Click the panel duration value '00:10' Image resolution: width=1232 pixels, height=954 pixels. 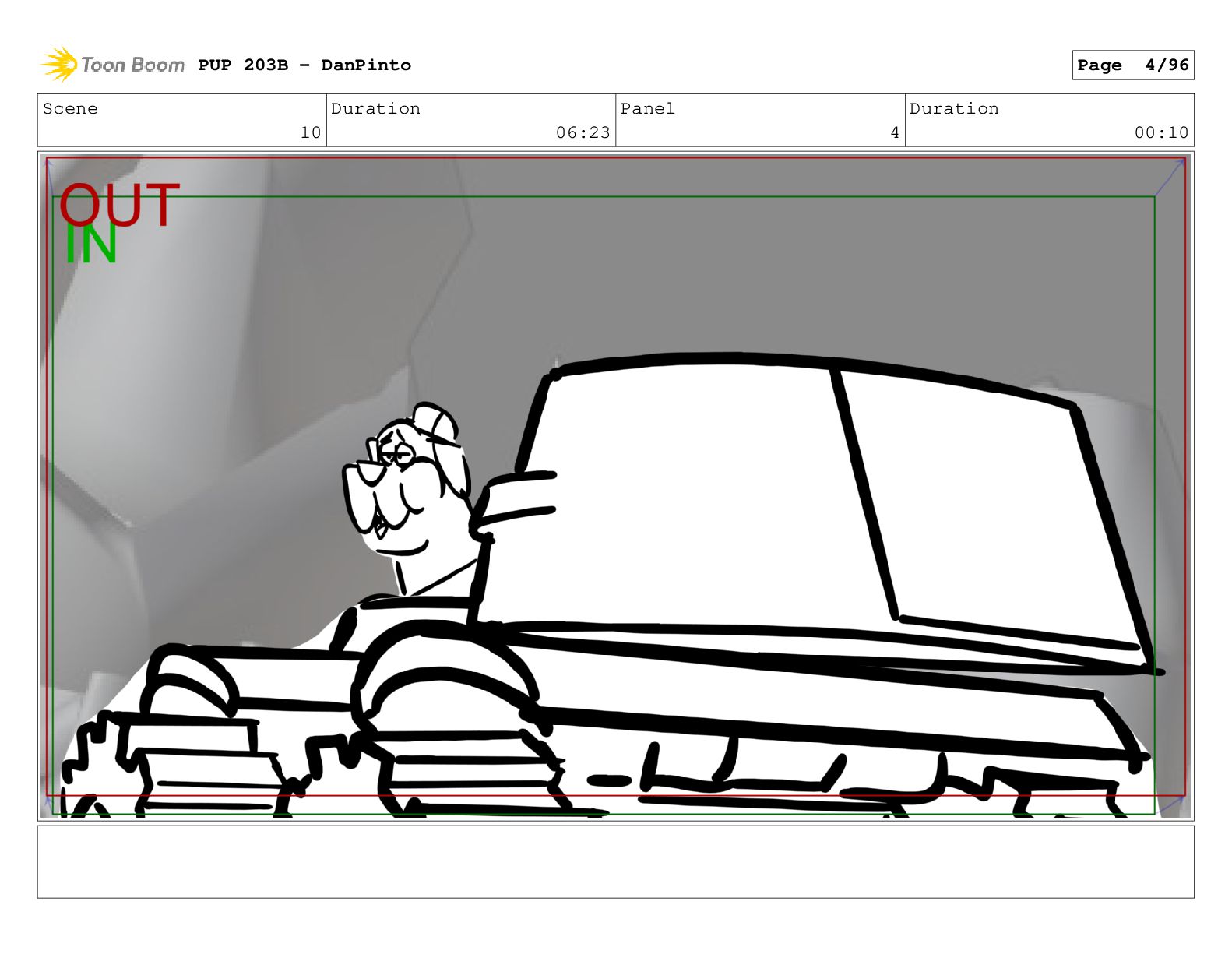(x=1161, y=132)
